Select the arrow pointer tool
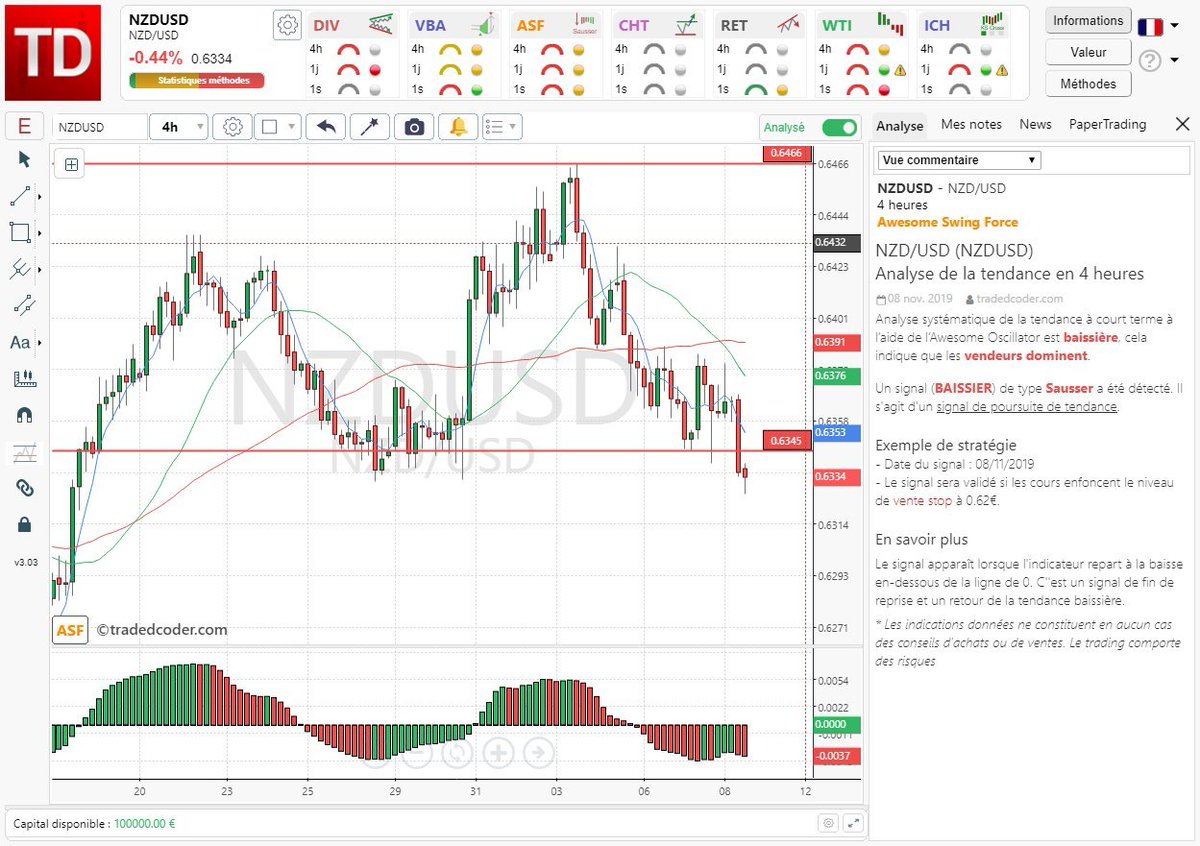The height and width of the screenshot is (846, 1200). 24,159
